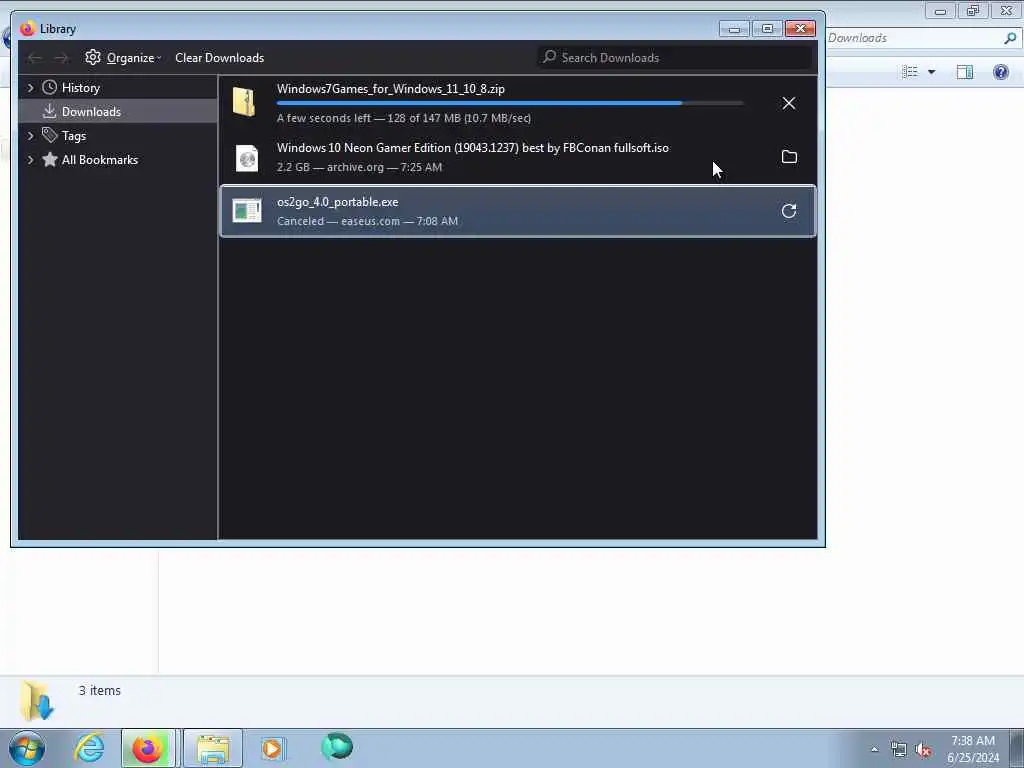Open Windows Media Player from taskbar
The height and width of the screenshot is (768, 1024).
(272, 748)
